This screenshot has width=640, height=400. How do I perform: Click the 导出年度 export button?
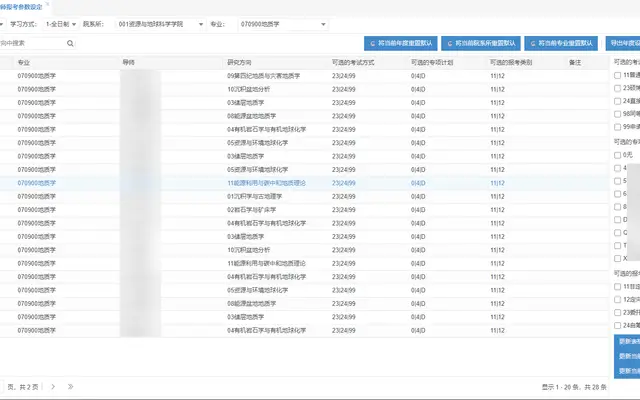pos(623,43)
